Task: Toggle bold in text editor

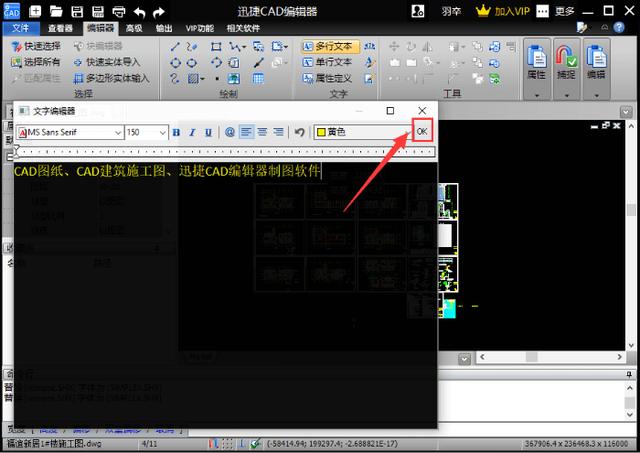Action: pos(176,132)
